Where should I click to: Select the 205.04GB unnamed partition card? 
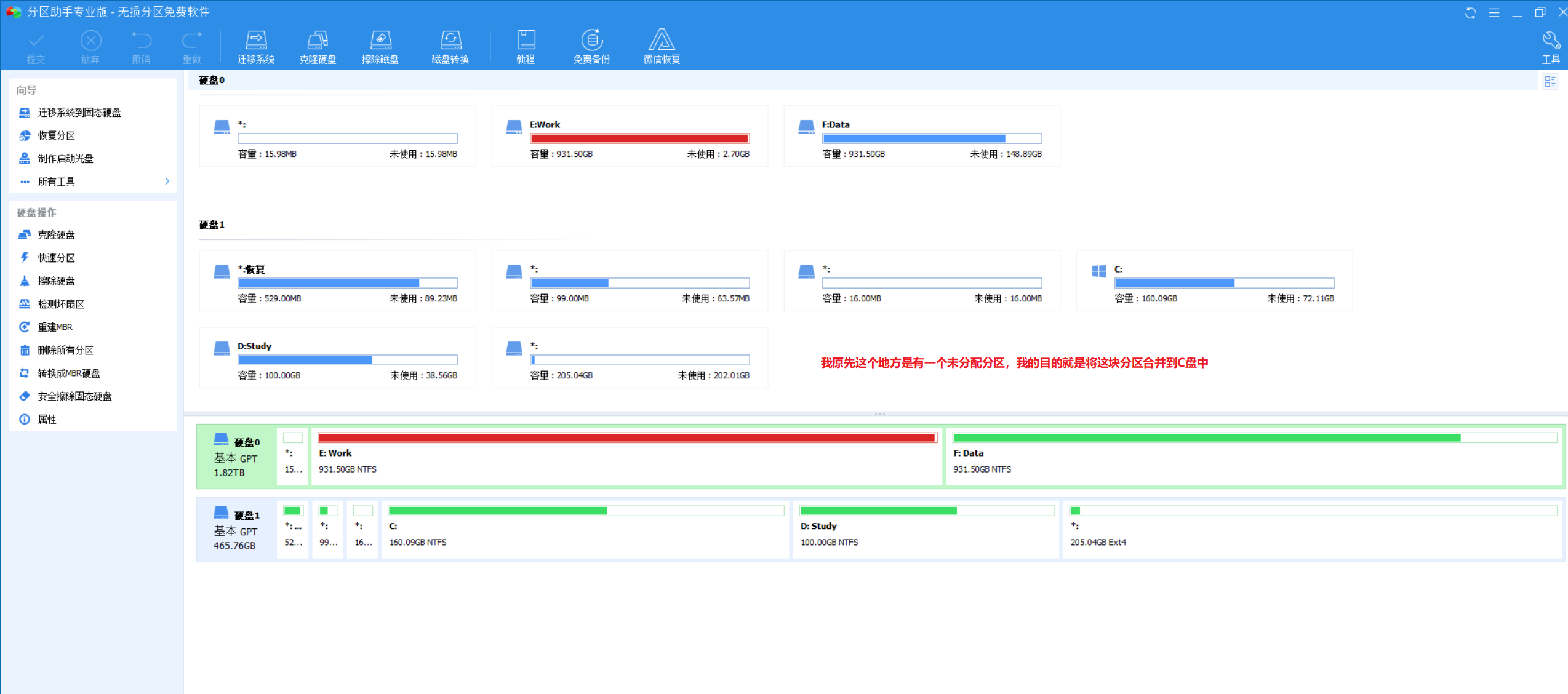[x=630, y=358]
